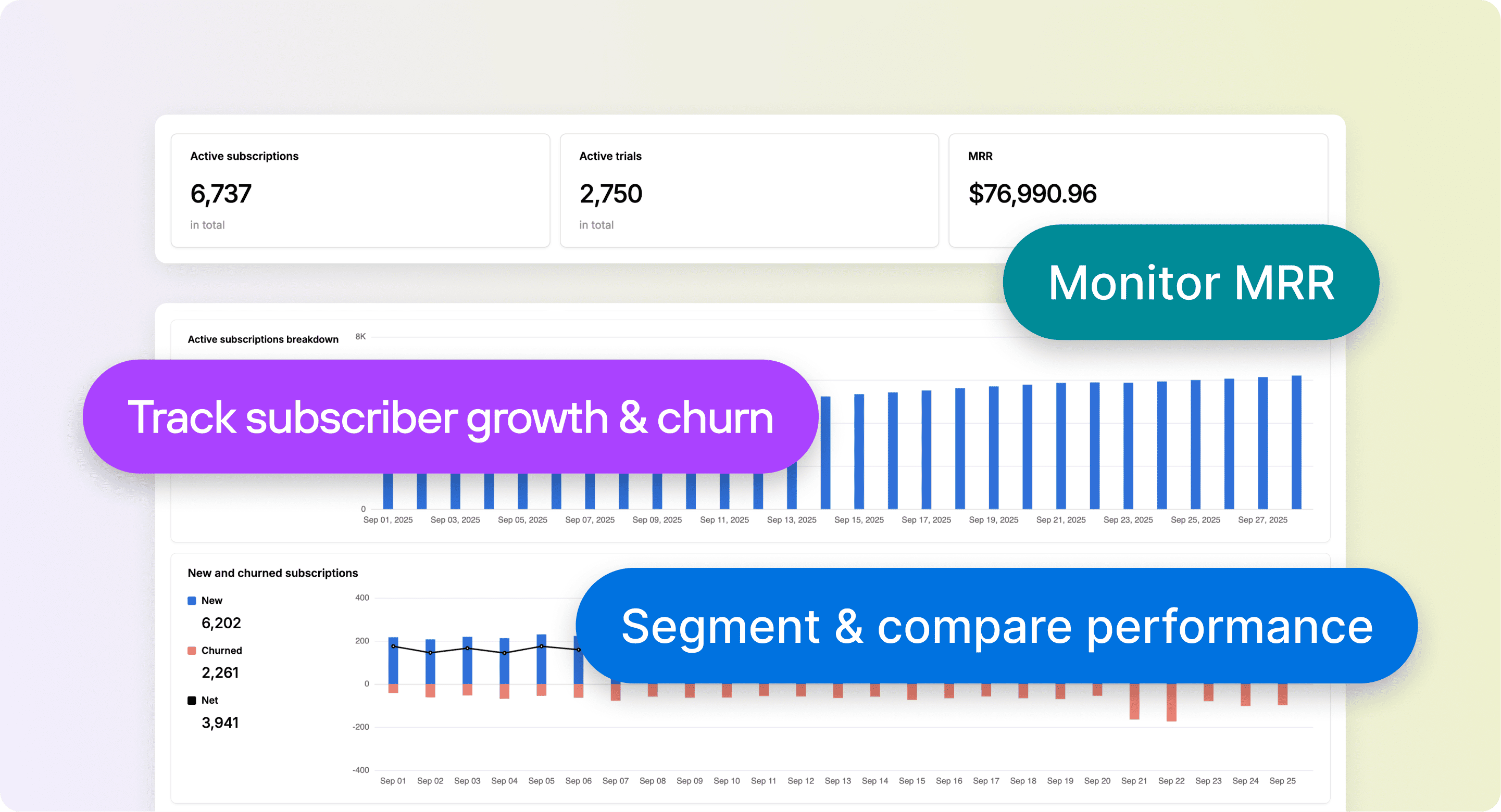
Task: Click the Net legend label
Action: click(x=210, y=700)
